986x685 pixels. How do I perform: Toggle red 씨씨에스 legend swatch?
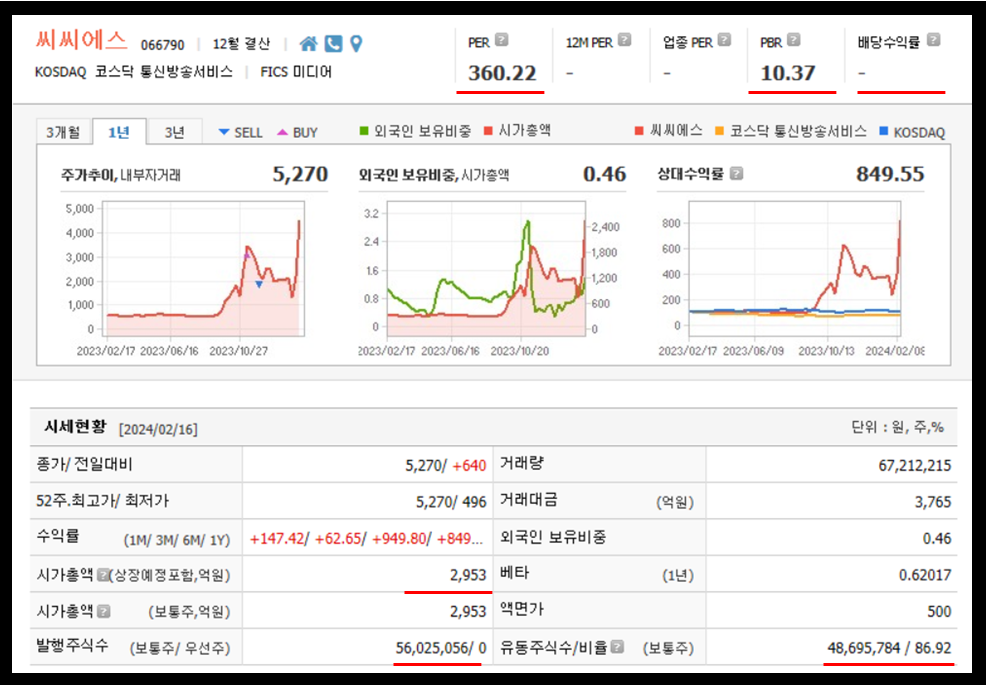pyautogui.click(x=640, y=131)
